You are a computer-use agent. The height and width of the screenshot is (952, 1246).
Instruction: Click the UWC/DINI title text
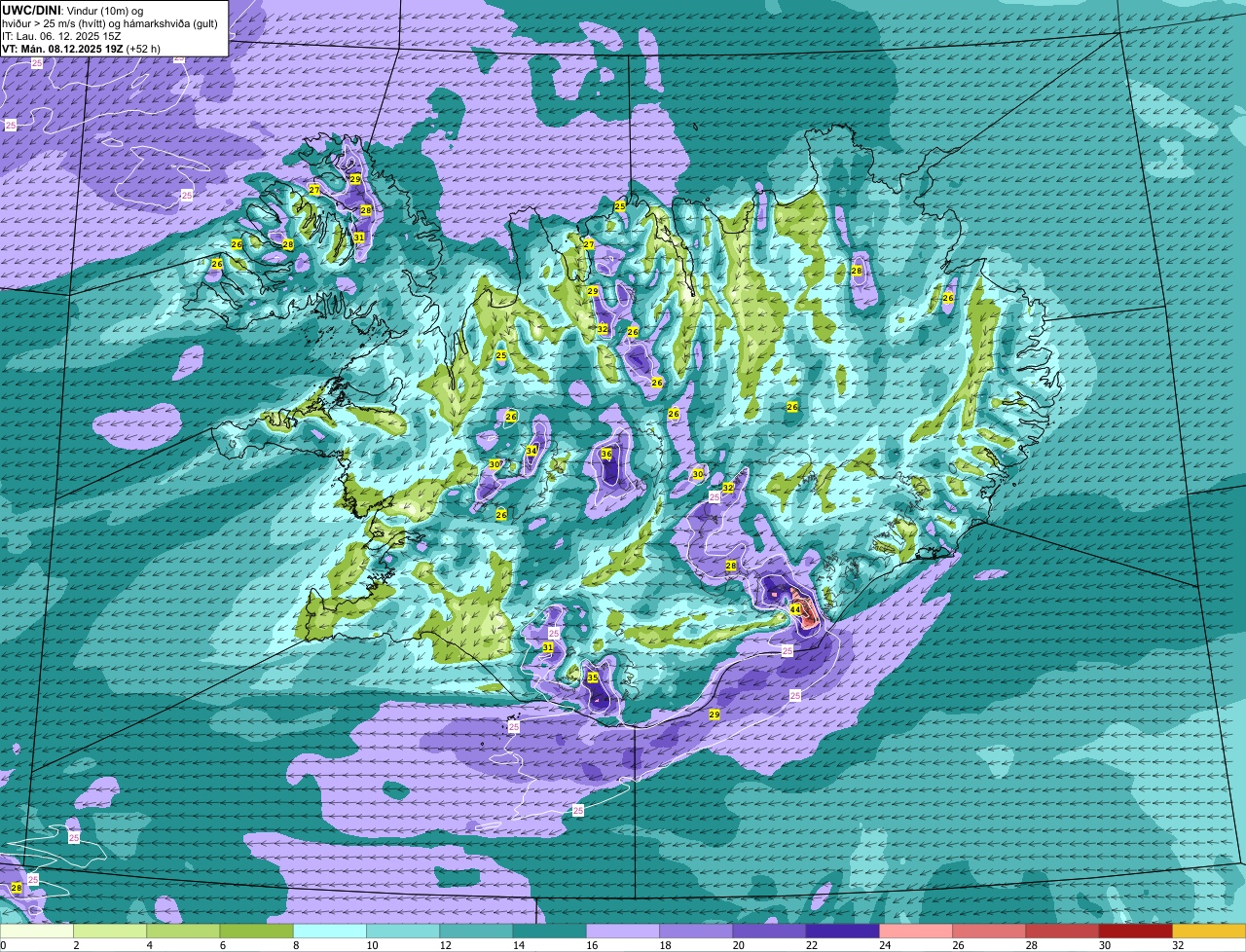[x=32, y=9]
